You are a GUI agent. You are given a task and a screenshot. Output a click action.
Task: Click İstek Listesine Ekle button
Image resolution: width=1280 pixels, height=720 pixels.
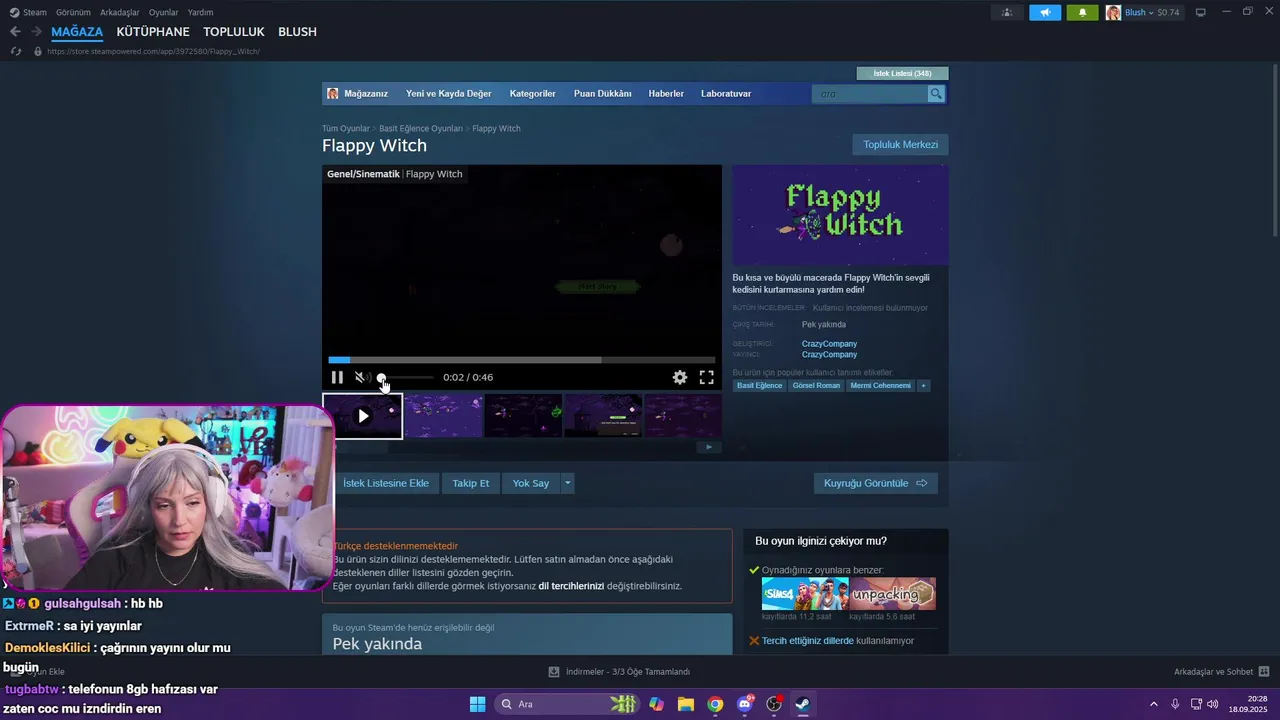[x=386, y=483]
